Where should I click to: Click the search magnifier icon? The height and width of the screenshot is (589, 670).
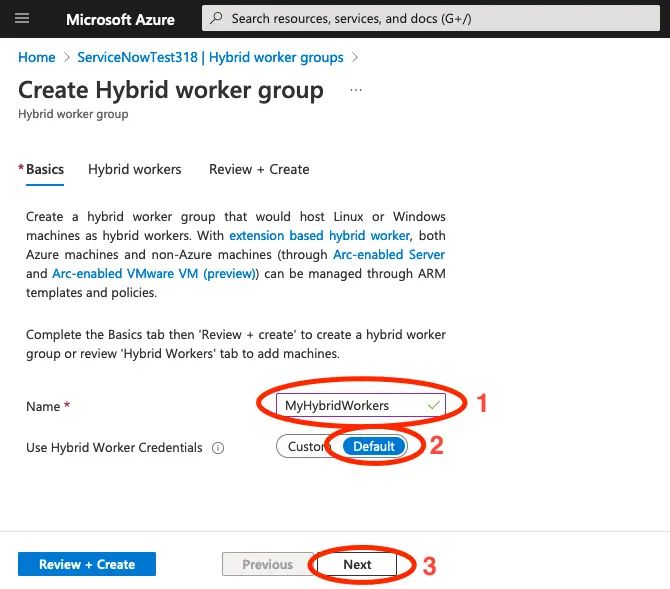click(x=217, y=18)
